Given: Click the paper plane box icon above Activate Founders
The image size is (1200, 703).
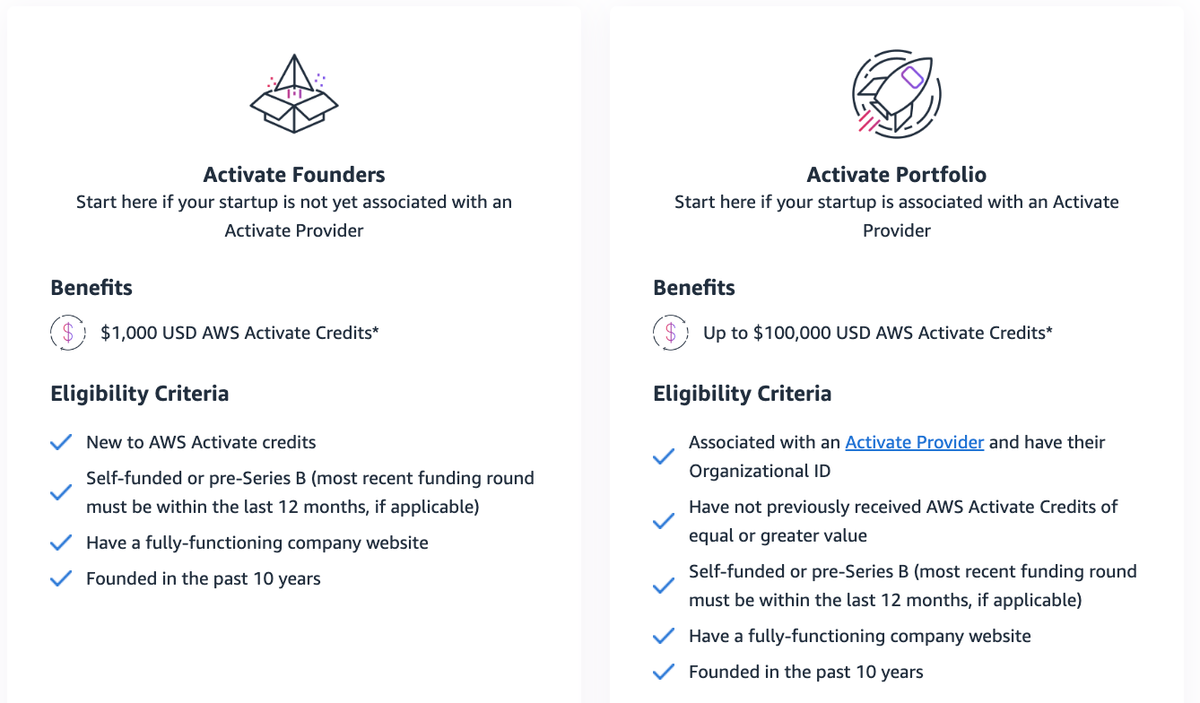Looking at the screenshot, I should (294, 93).
